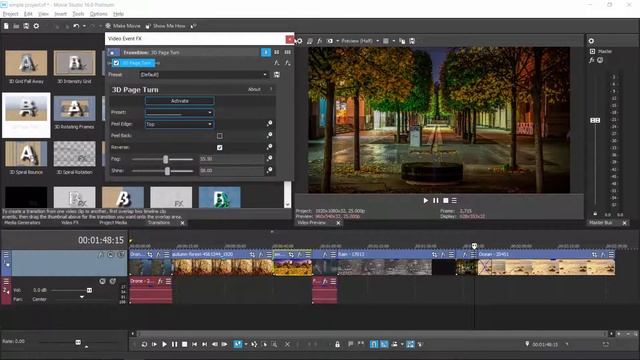Open the Project menu
This screenshot has height=360, width=640.
coord(11,14)
